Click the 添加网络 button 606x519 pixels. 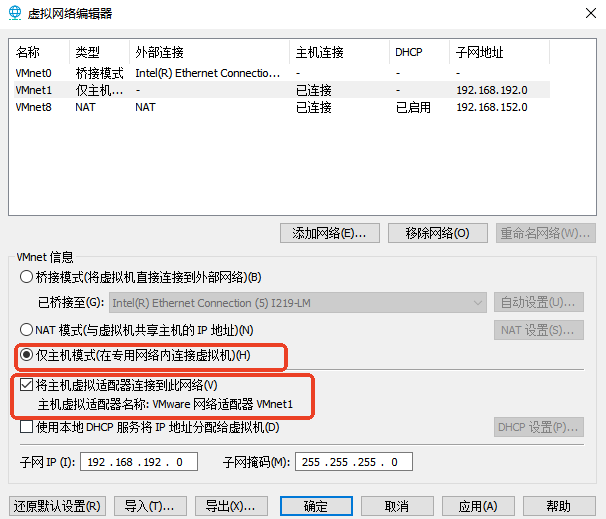pos(330,233)
